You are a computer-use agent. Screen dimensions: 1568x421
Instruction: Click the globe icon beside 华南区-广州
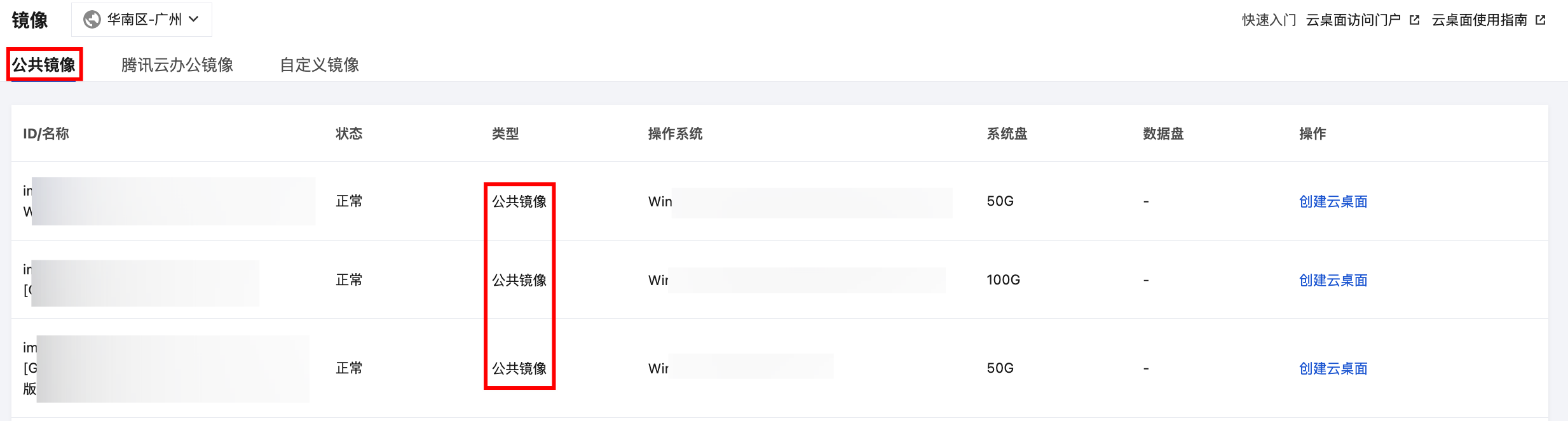92,20
